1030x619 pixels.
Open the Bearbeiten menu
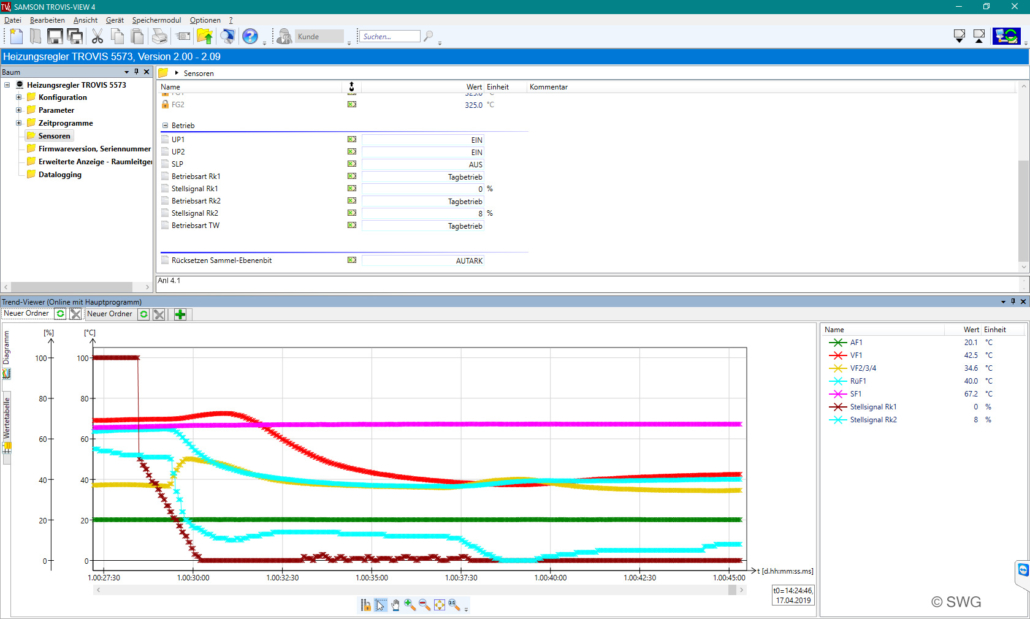(47, 20)
